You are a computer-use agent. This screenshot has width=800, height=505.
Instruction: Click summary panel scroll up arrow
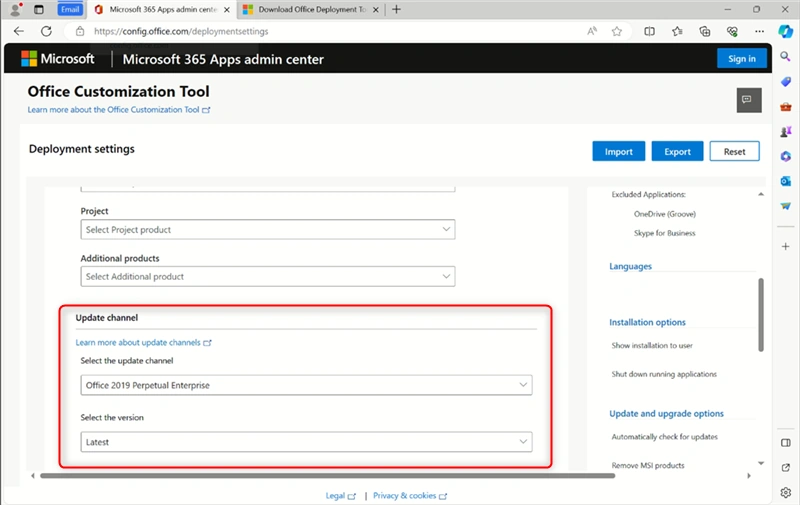761,194
